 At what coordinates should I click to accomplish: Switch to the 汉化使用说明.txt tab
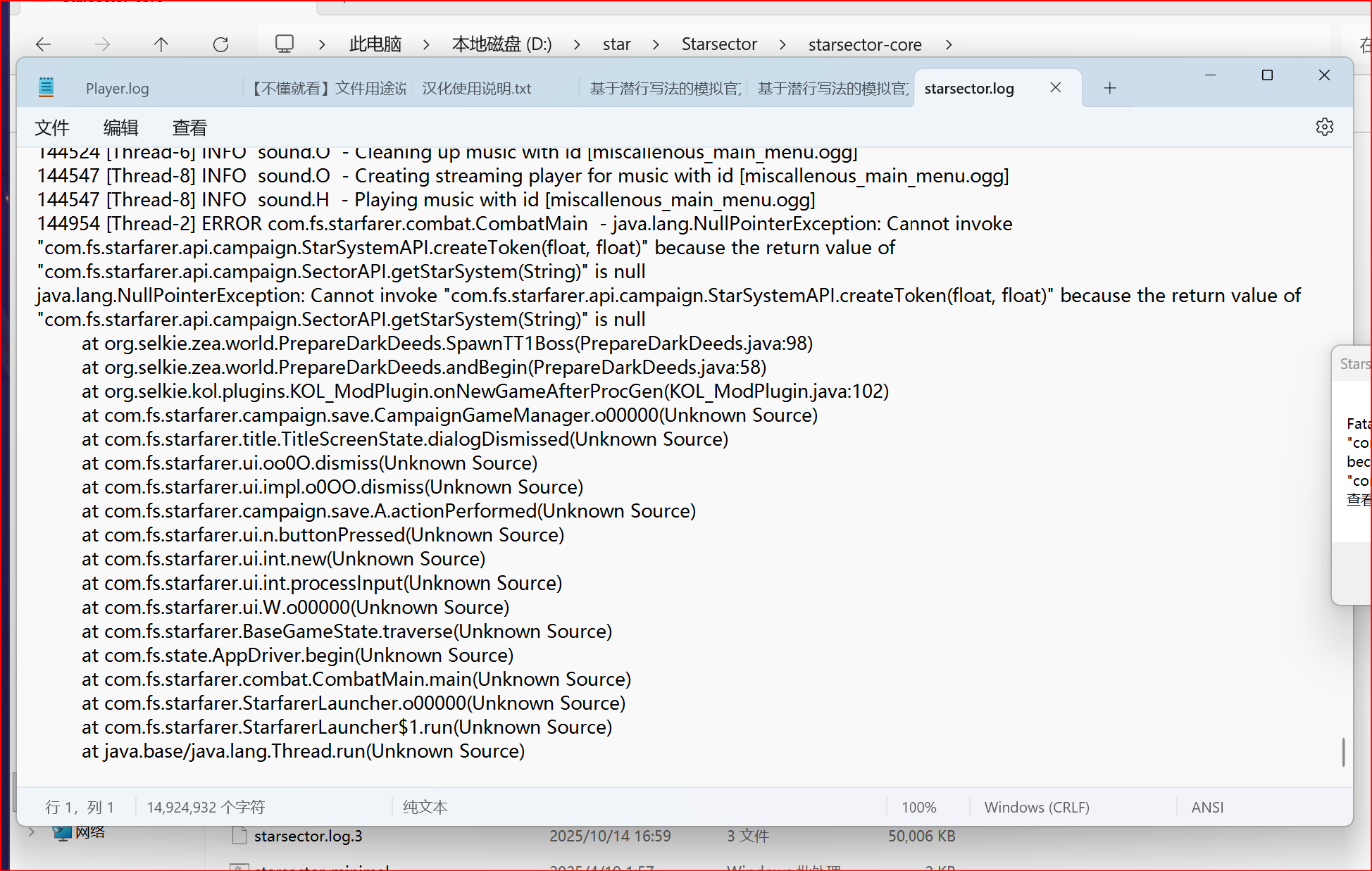pyautogui.click(x=476, y=88)
